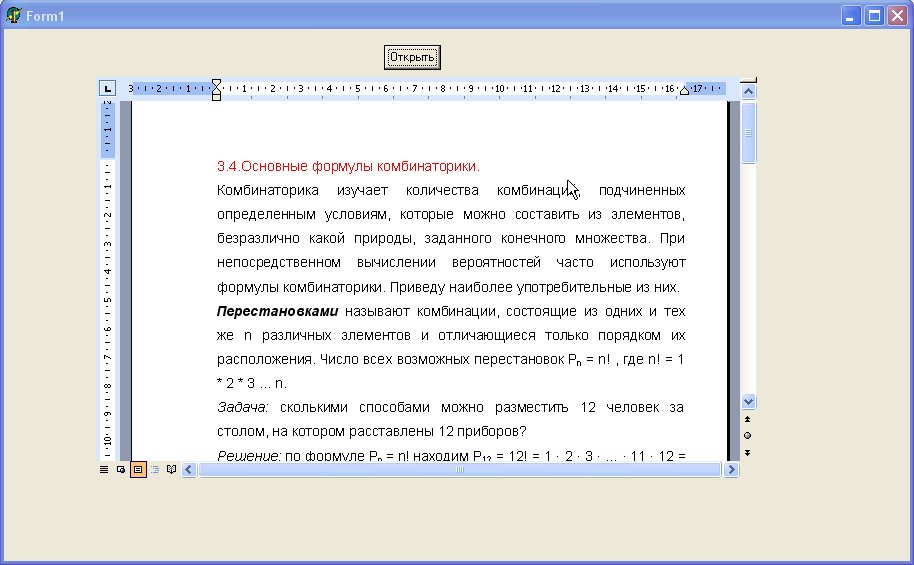Click the bold word Перестановками

[278, 311]
